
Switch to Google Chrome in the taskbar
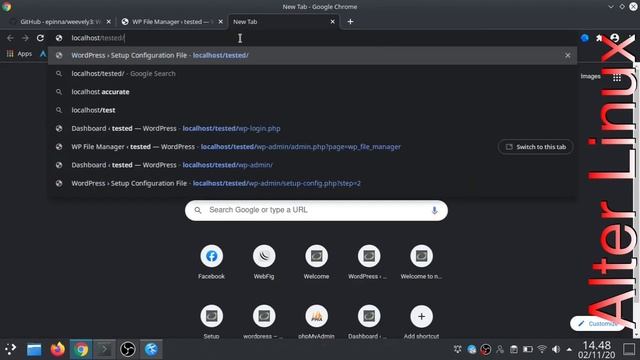[x=81, y=349]
